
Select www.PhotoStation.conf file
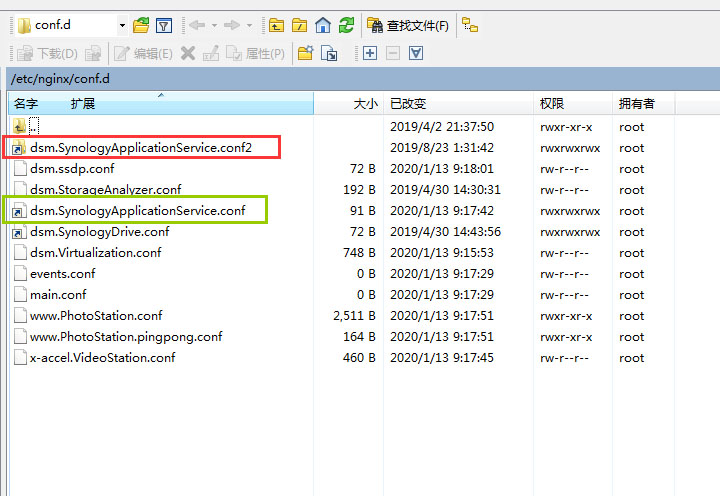coord(96,316)
